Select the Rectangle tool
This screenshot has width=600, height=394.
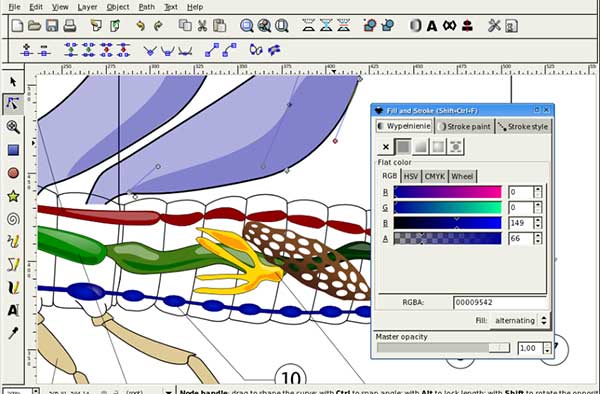point(13,150)
